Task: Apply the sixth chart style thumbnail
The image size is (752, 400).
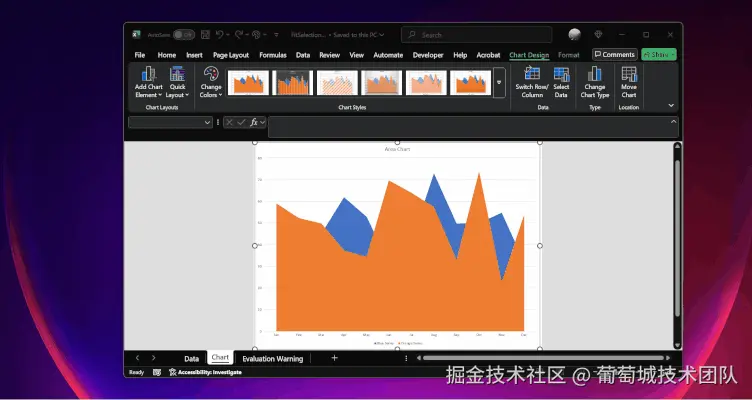Action: click(470, 82)
